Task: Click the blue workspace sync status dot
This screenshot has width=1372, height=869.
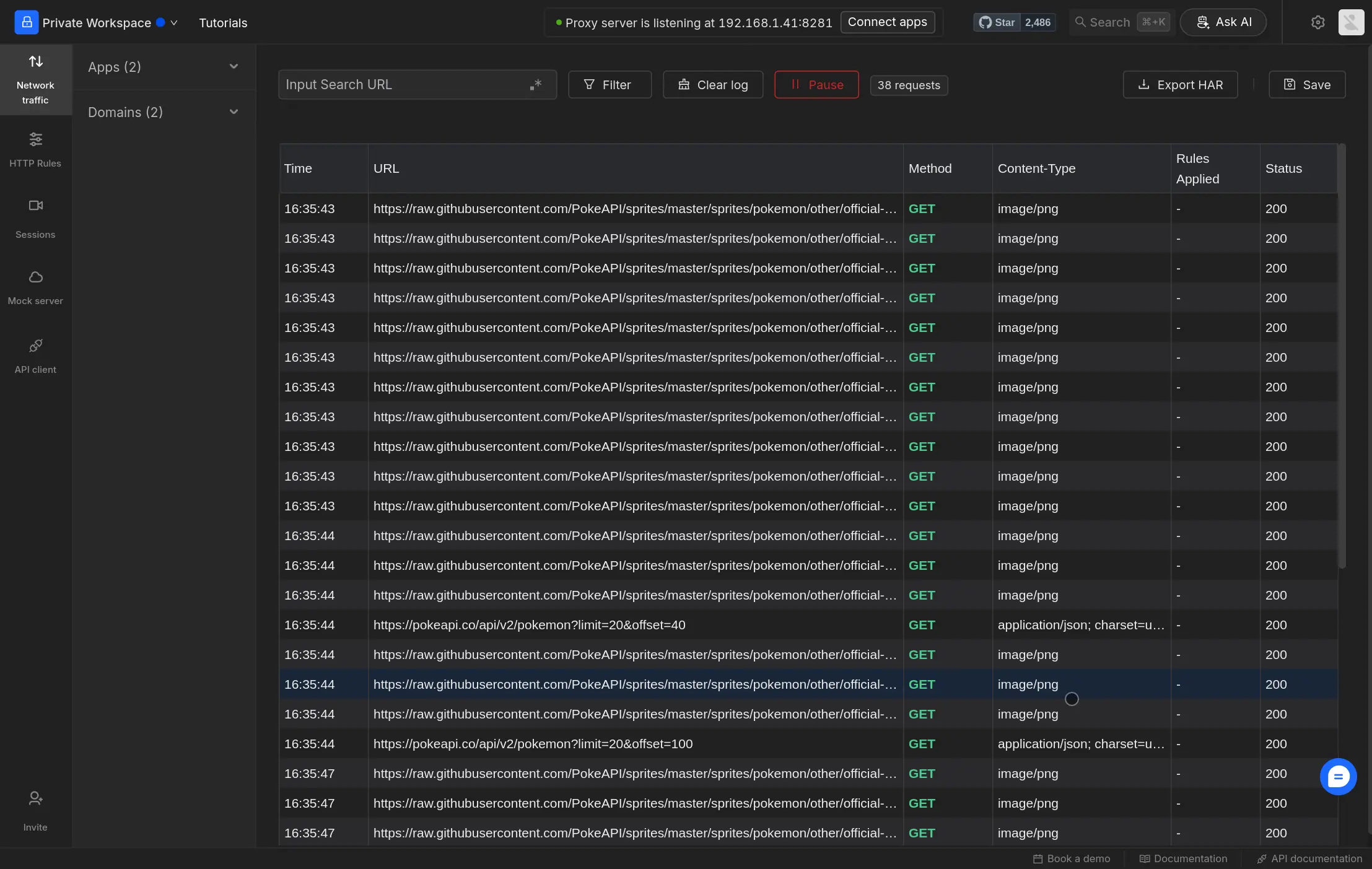Action: 160,22
